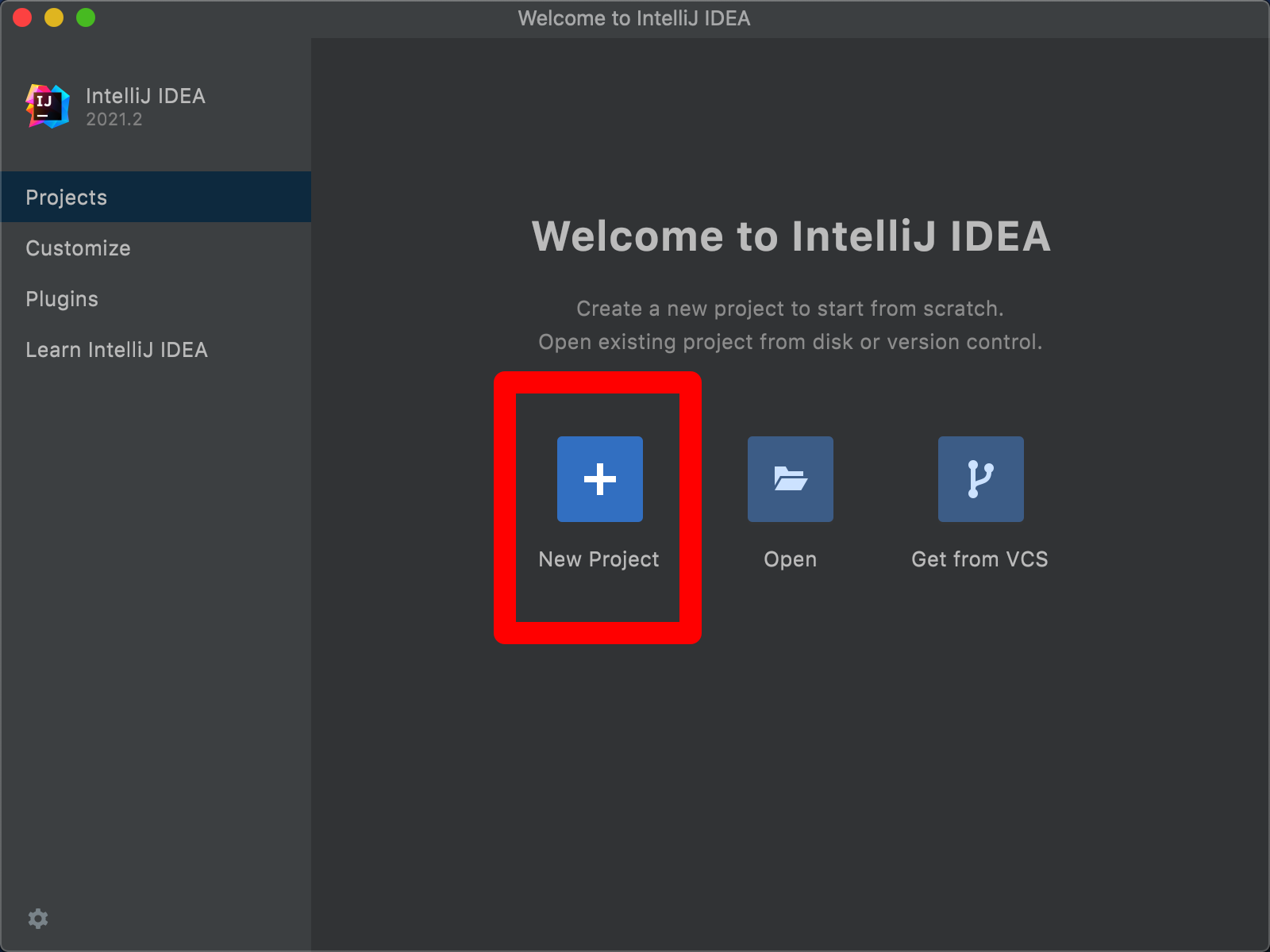Click the Open label
The image size is (1270, 952).
[791, 559]
